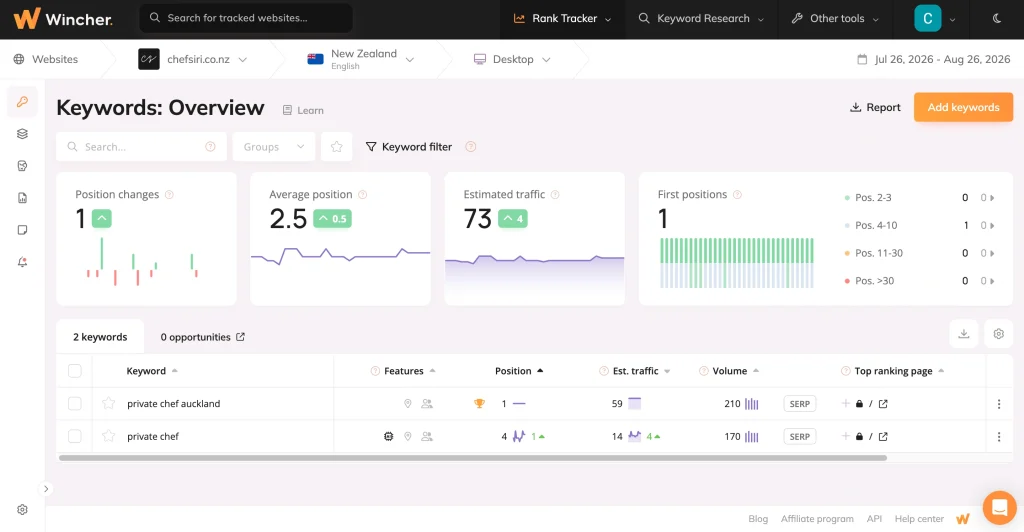Image resolution: width=1024 pixels, height=532 pixels.
Task: Select the 'private chef' row checkbox
Action: click(x=75, y=436)
